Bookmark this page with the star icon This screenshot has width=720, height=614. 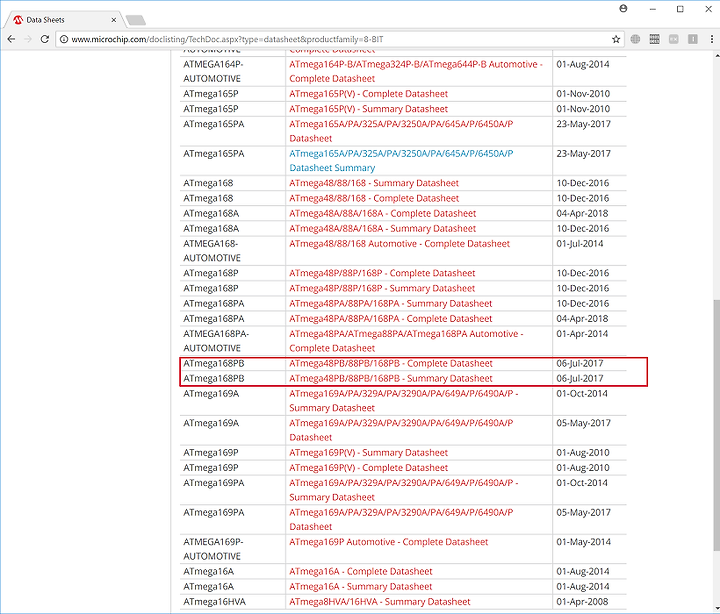click(616, 39)
